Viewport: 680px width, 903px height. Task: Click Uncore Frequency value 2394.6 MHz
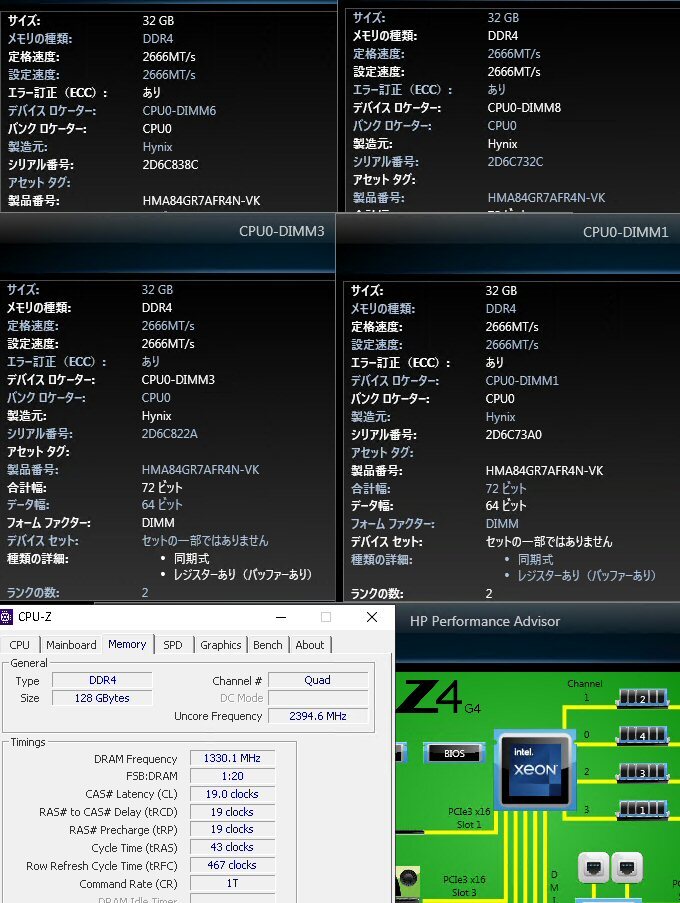pyautogui.click(x=318, y=716)
